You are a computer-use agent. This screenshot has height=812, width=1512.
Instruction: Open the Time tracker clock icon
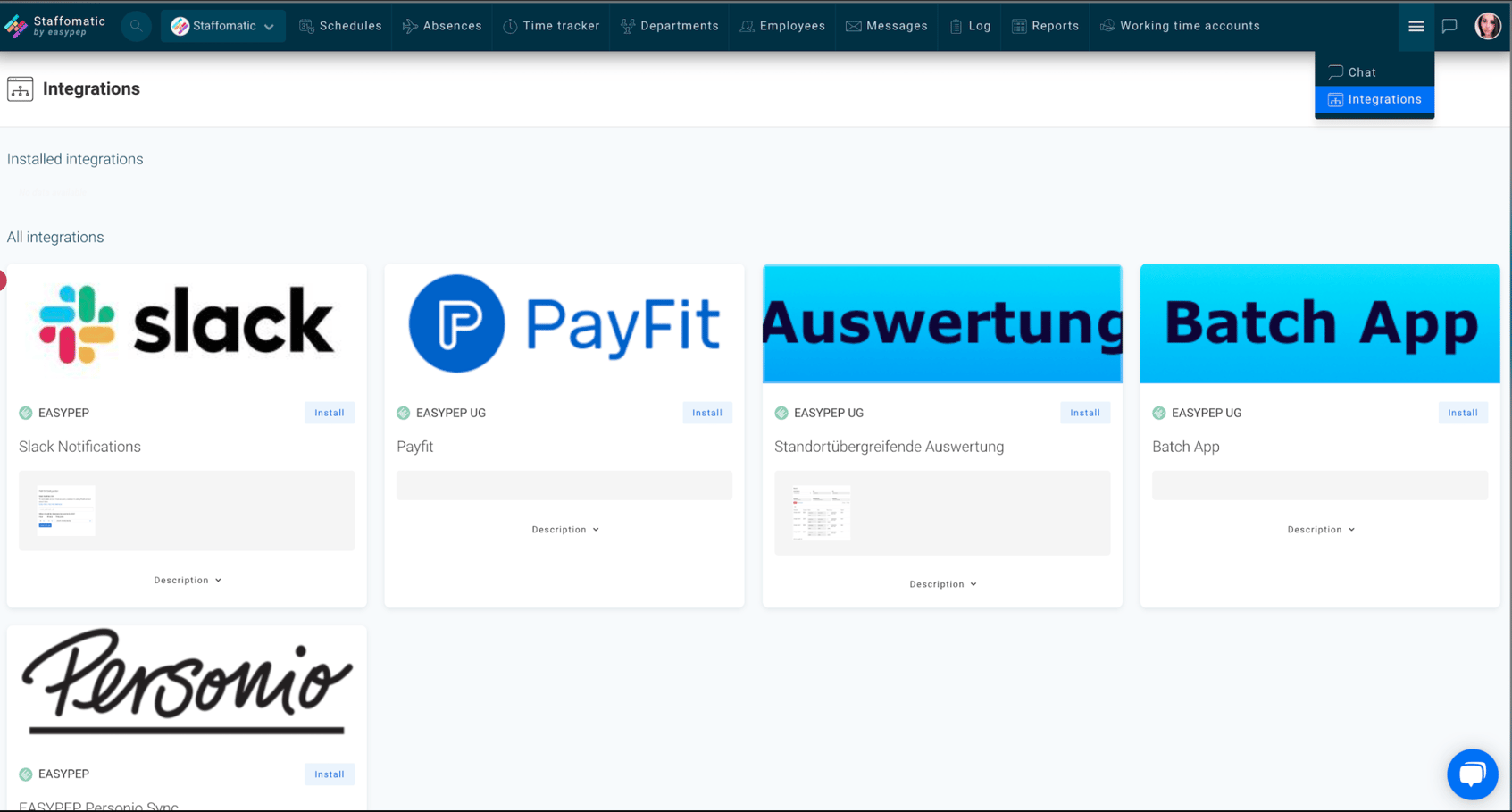tap(509, 26)
